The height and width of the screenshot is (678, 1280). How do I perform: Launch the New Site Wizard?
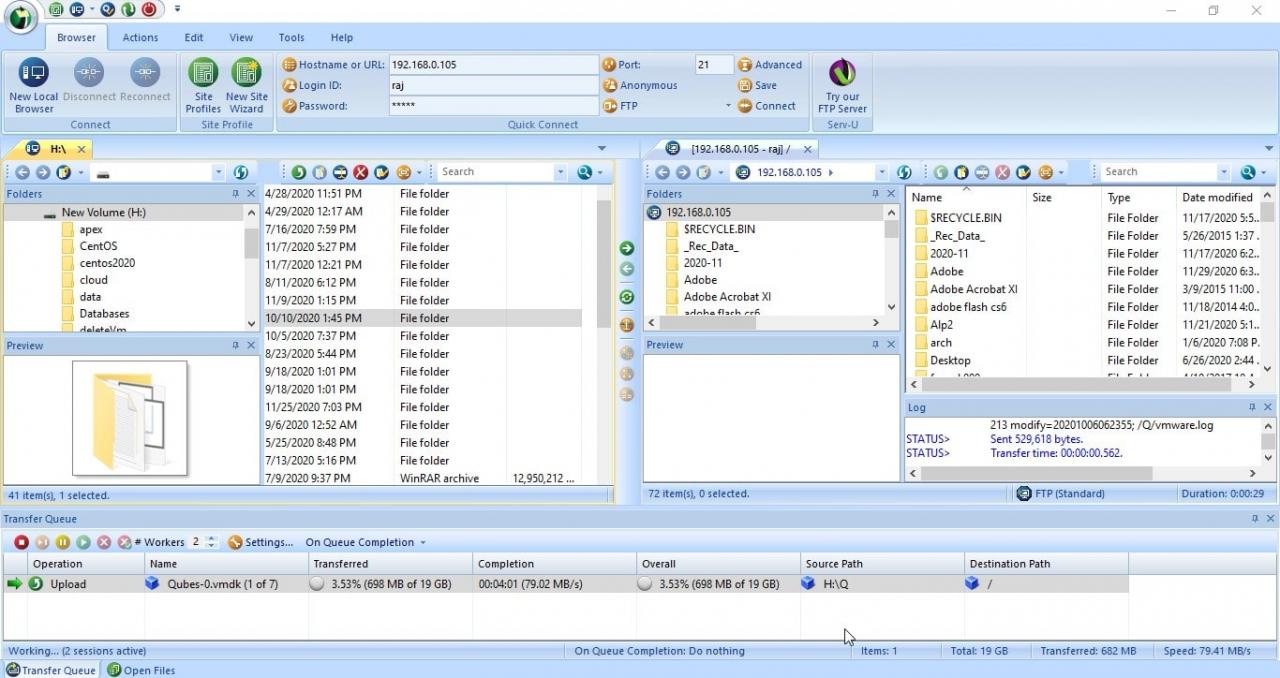coord(246,82)
